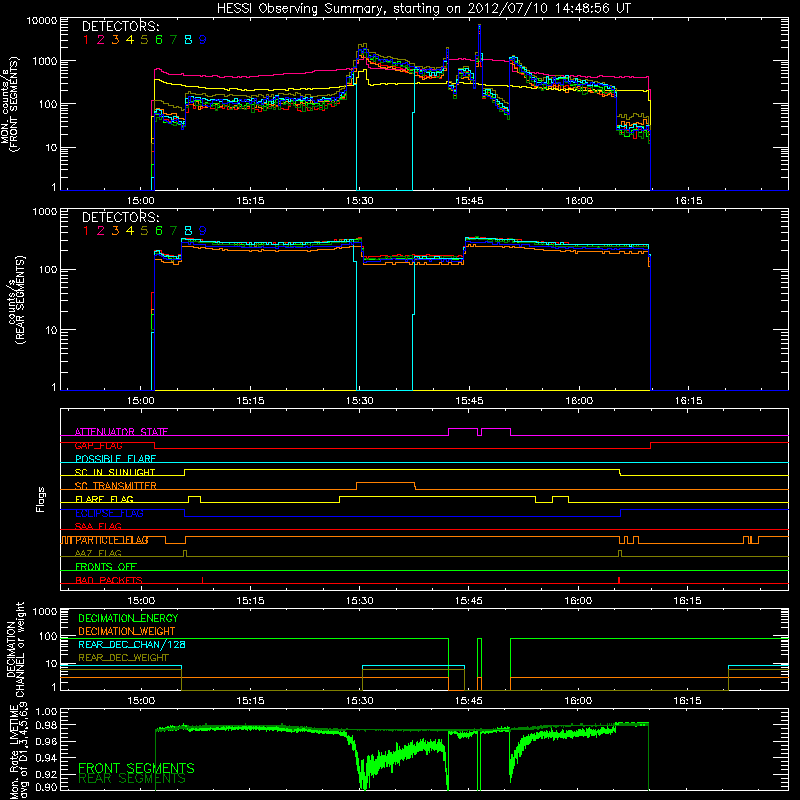Select cyan detector number 8 in the front segments legend
Viewport: 800px width, 800px height.
pyautogui.click(x=188, y=40)
